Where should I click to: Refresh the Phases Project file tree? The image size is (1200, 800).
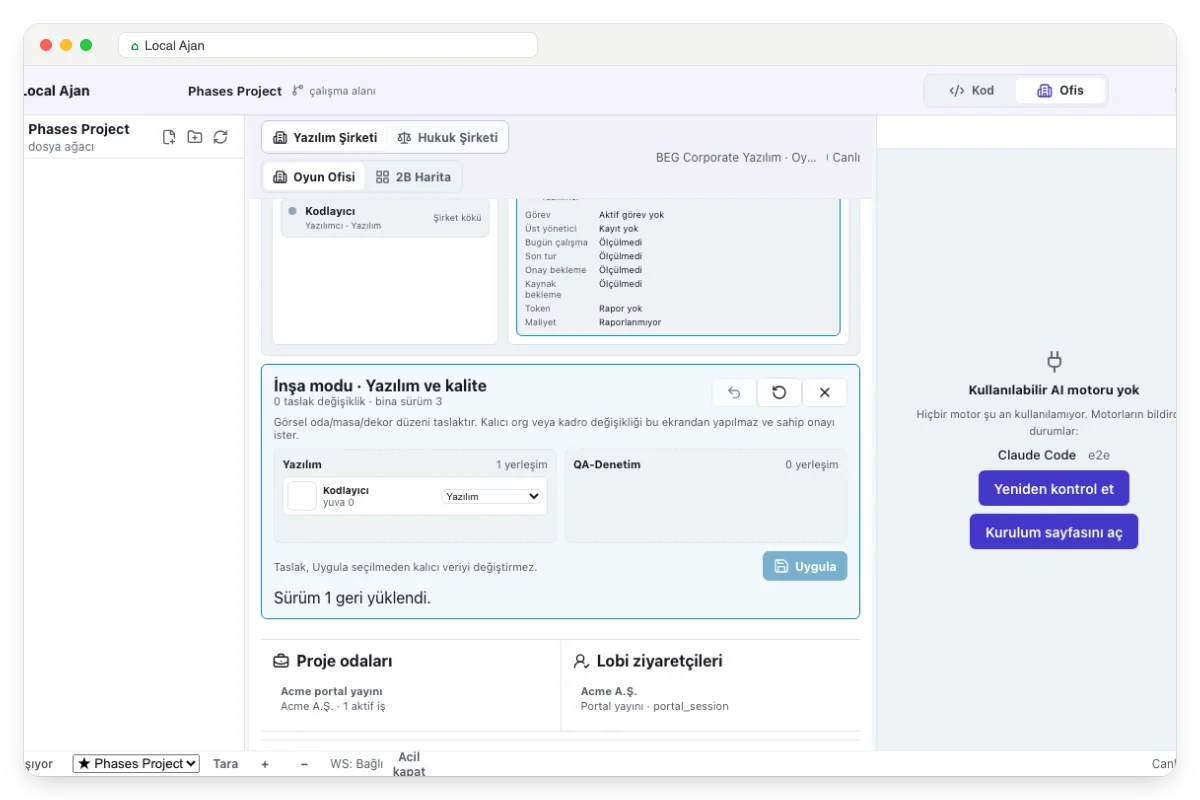tap(221, 137)
